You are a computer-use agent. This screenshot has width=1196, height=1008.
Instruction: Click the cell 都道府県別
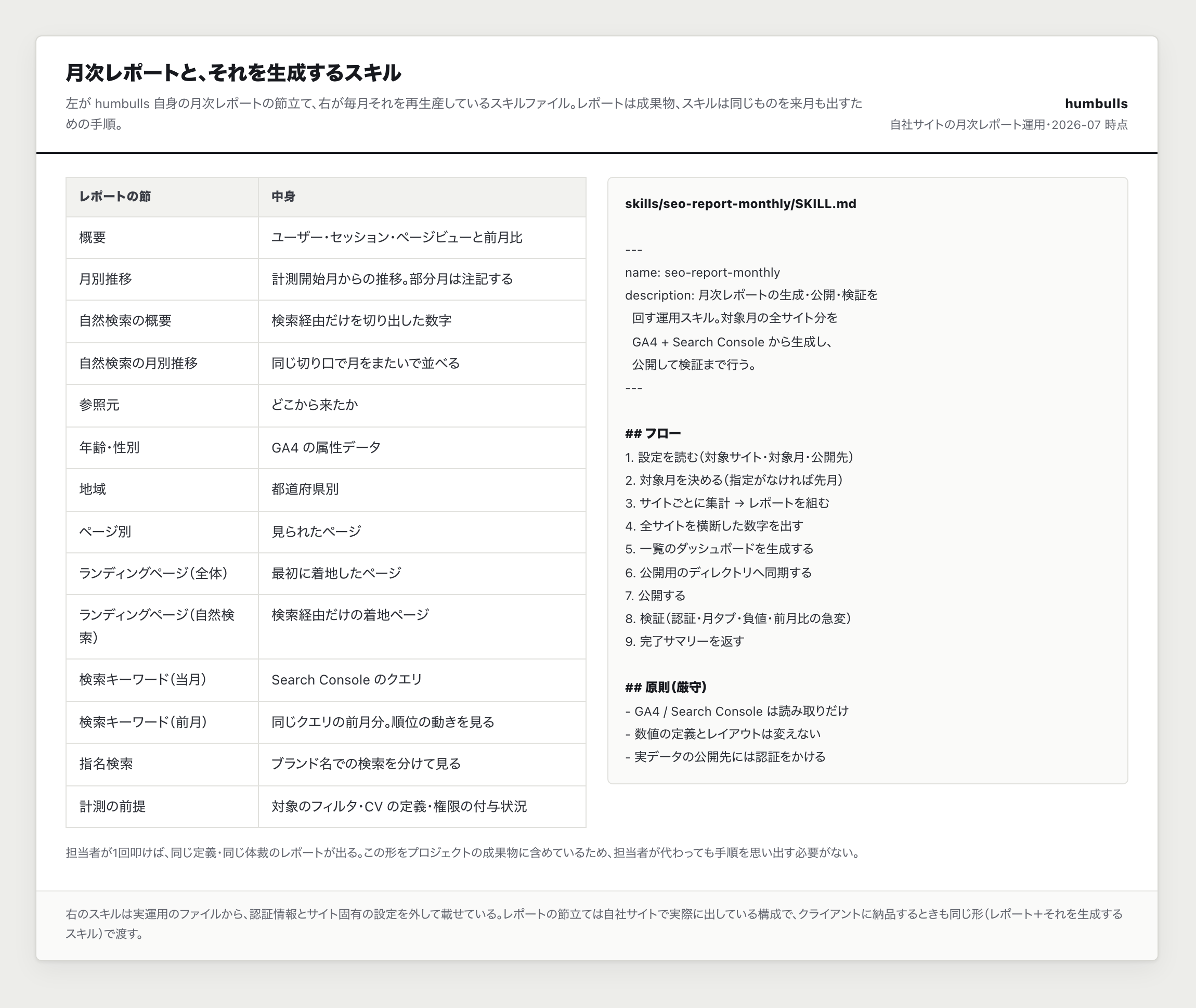422,490
